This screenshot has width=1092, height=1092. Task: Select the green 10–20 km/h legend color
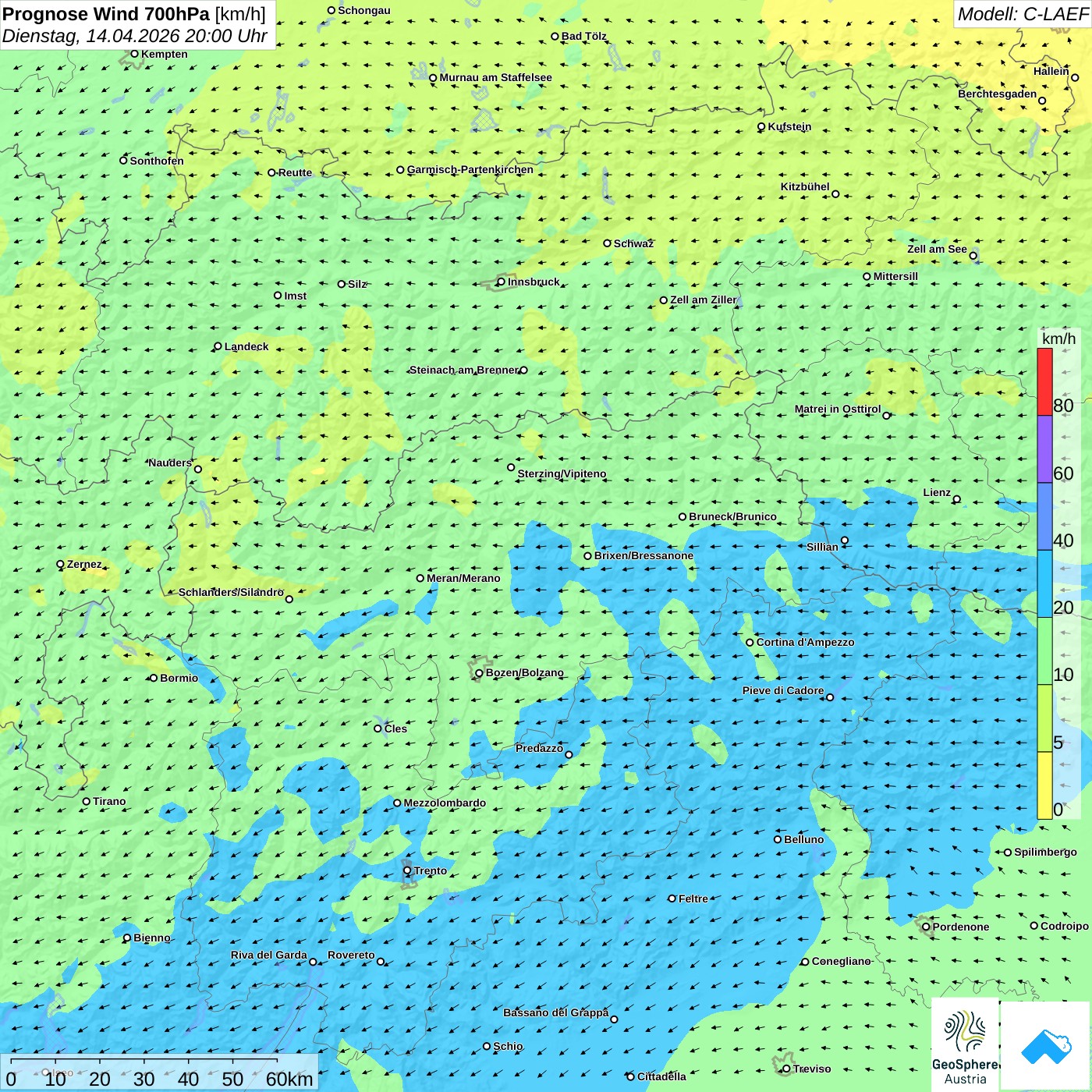tap(1044, 651)
